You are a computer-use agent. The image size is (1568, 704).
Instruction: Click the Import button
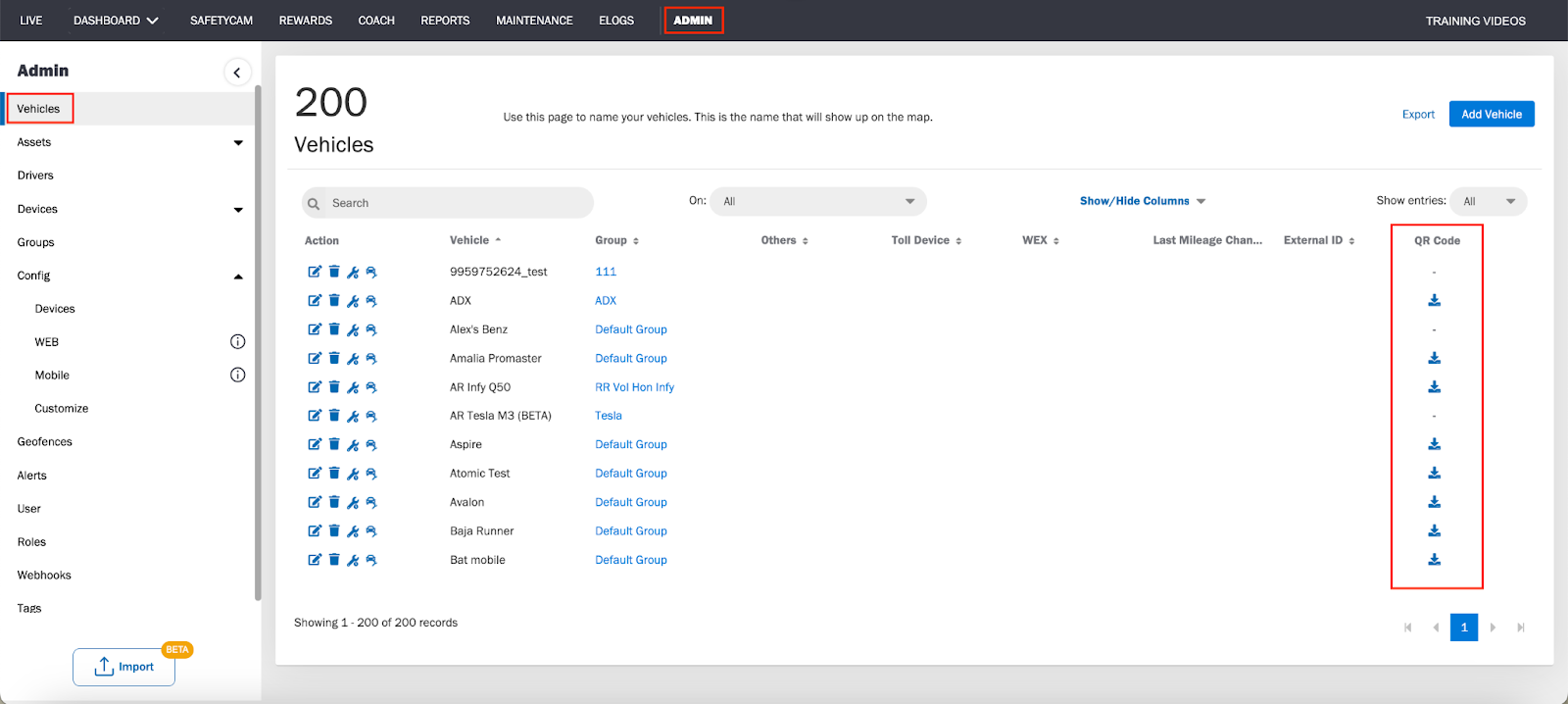coord(123,667)
